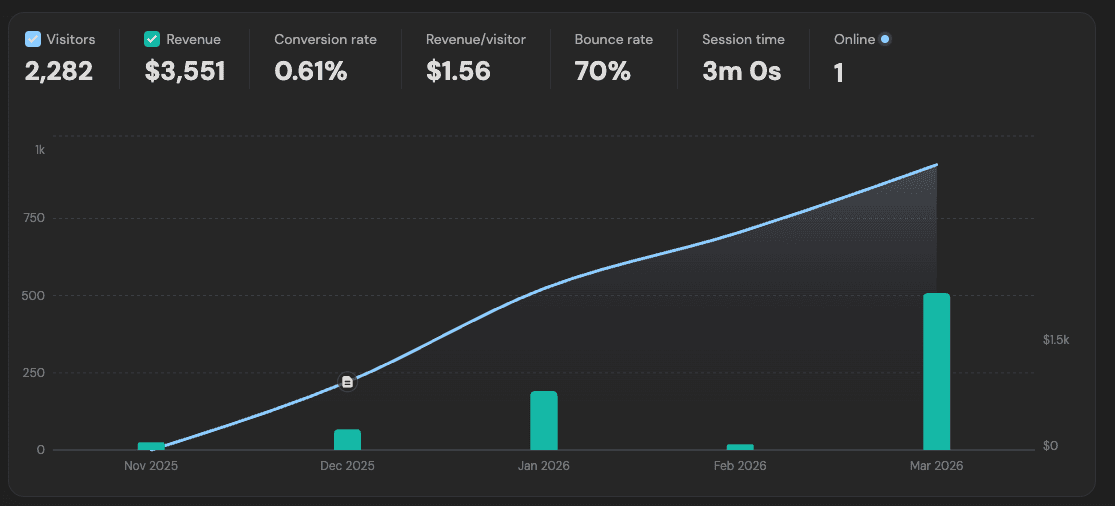Image resolution: width=1115 pixels, height=506 pixels.
Task: Click the 250 left axis label
Action: (35, 372)
